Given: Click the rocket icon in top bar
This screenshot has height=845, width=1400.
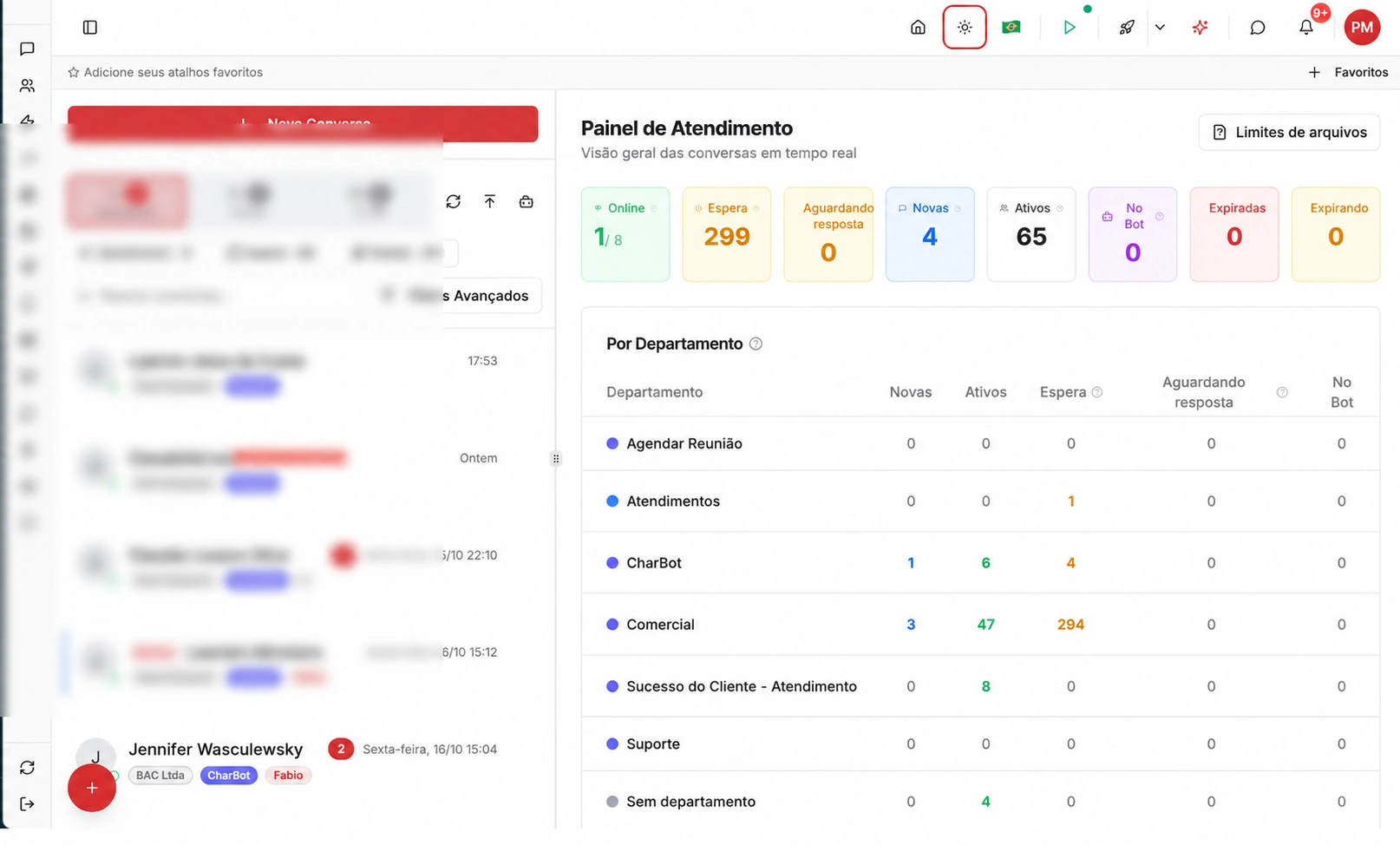Looking at the screenshot, I should click(1127, 28).
